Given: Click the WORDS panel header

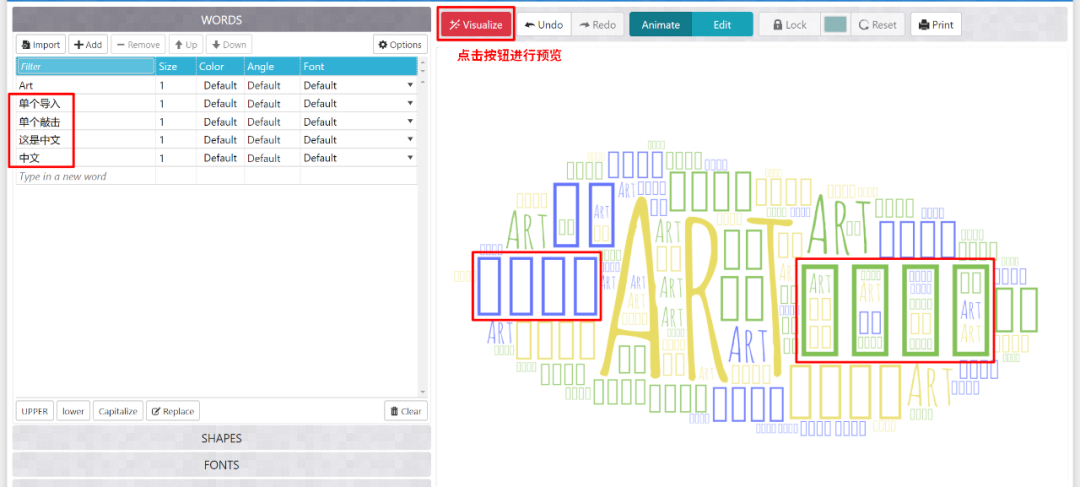Looking at the screenshot, I should pos(222,20).
